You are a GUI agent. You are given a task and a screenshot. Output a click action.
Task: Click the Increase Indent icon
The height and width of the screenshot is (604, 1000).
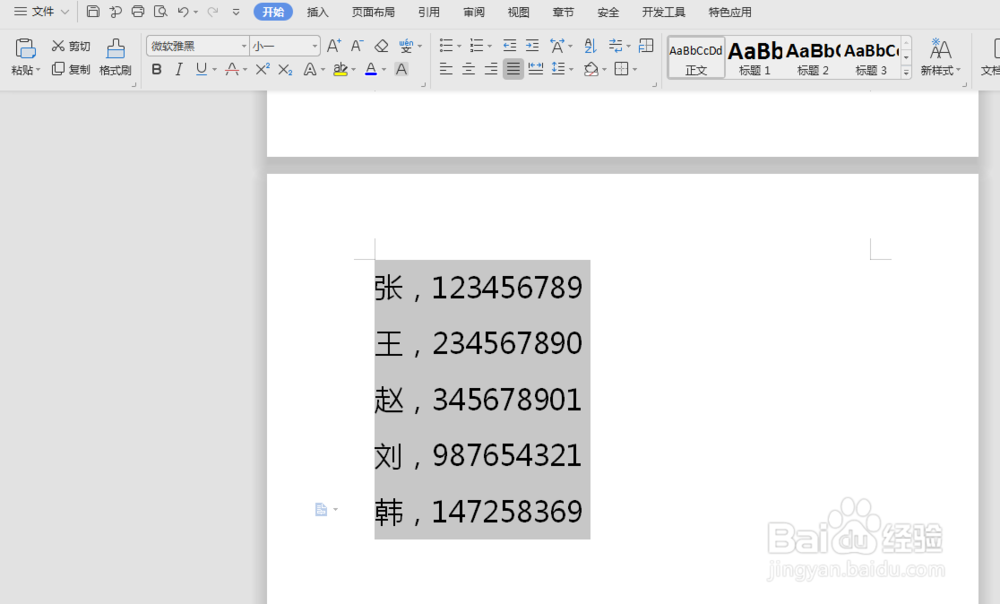coord(532,45)
